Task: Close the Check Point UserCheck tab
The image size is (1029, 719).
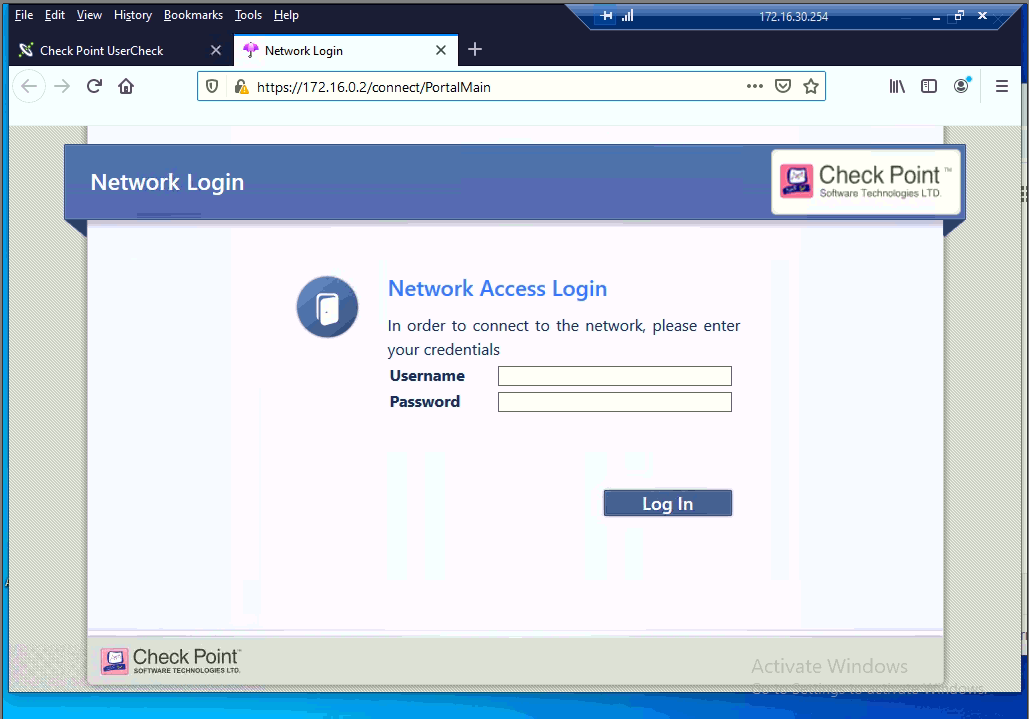Action: [215, 50]
